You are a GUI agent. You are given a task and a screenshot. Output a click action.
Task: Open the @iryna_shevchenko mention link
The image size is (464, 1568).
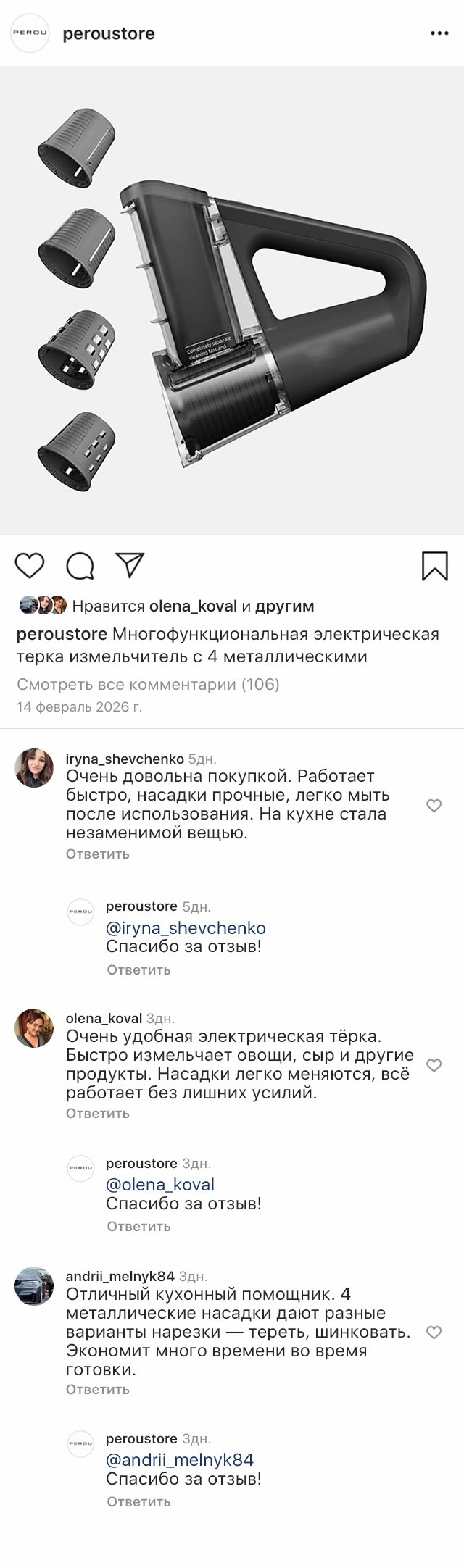186,927
